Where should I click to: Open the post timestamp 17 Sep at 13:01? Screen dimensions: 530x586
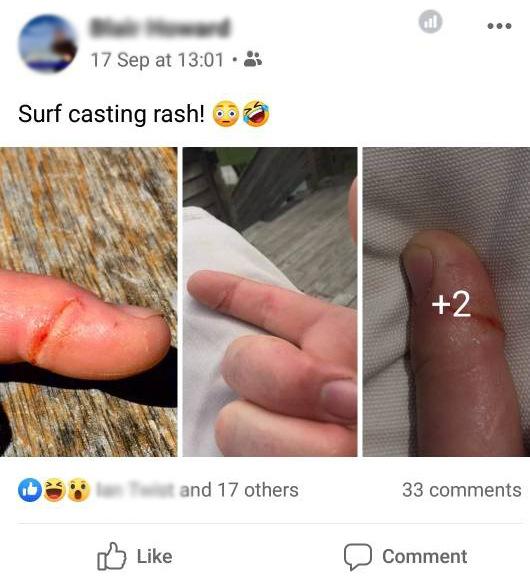[x=157, y=60]
